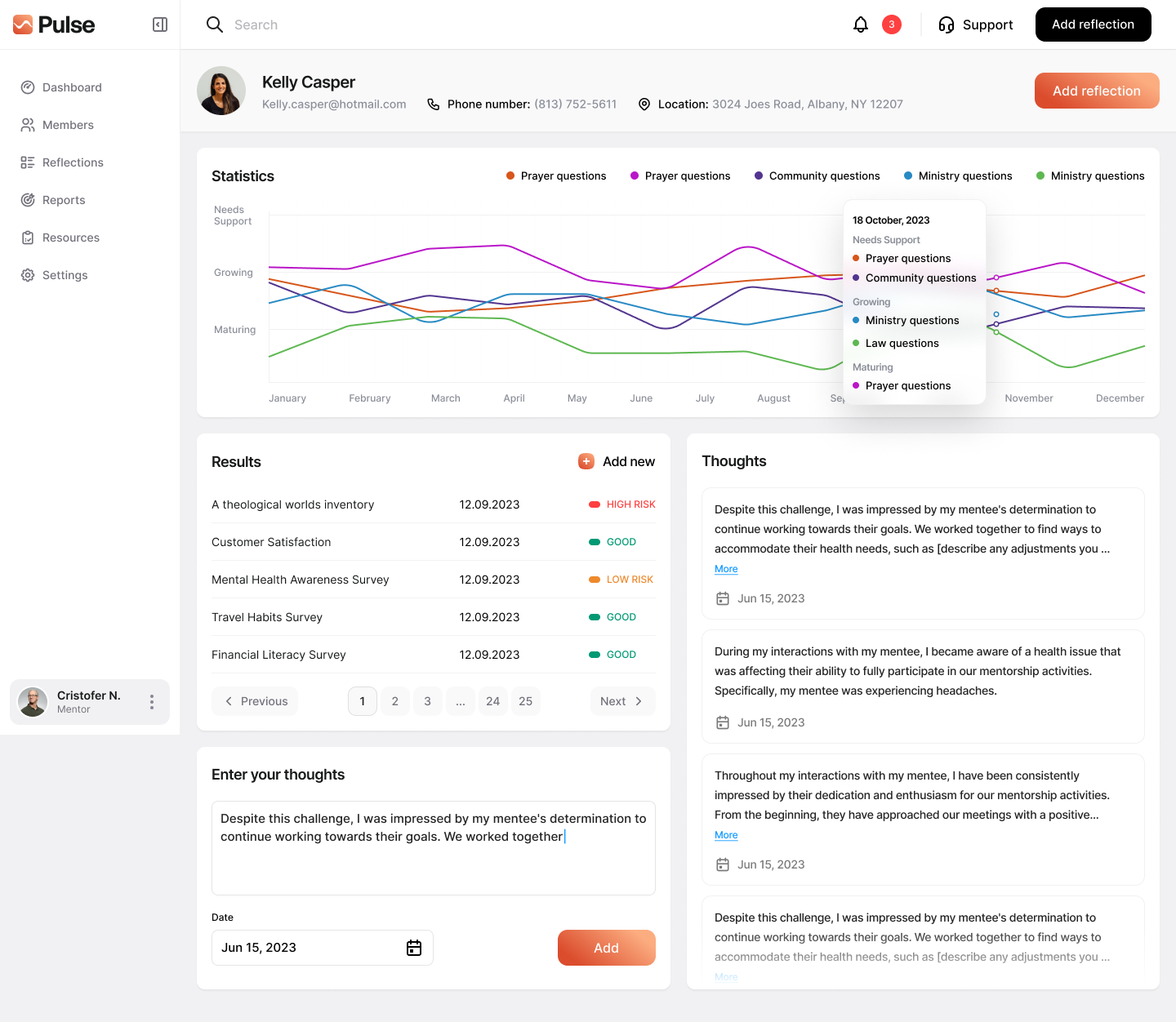Click the orange plus icon next to Add new
The image size is (1176, 1022).
click(x=586, y=461)
